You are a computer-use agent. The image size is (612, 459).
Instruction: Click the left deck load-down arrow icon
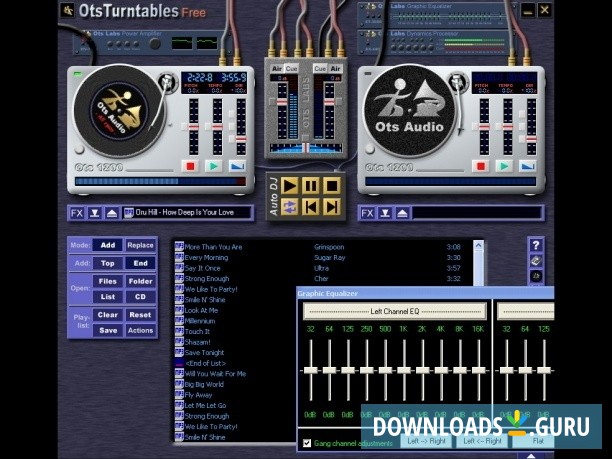pos(94,213)
